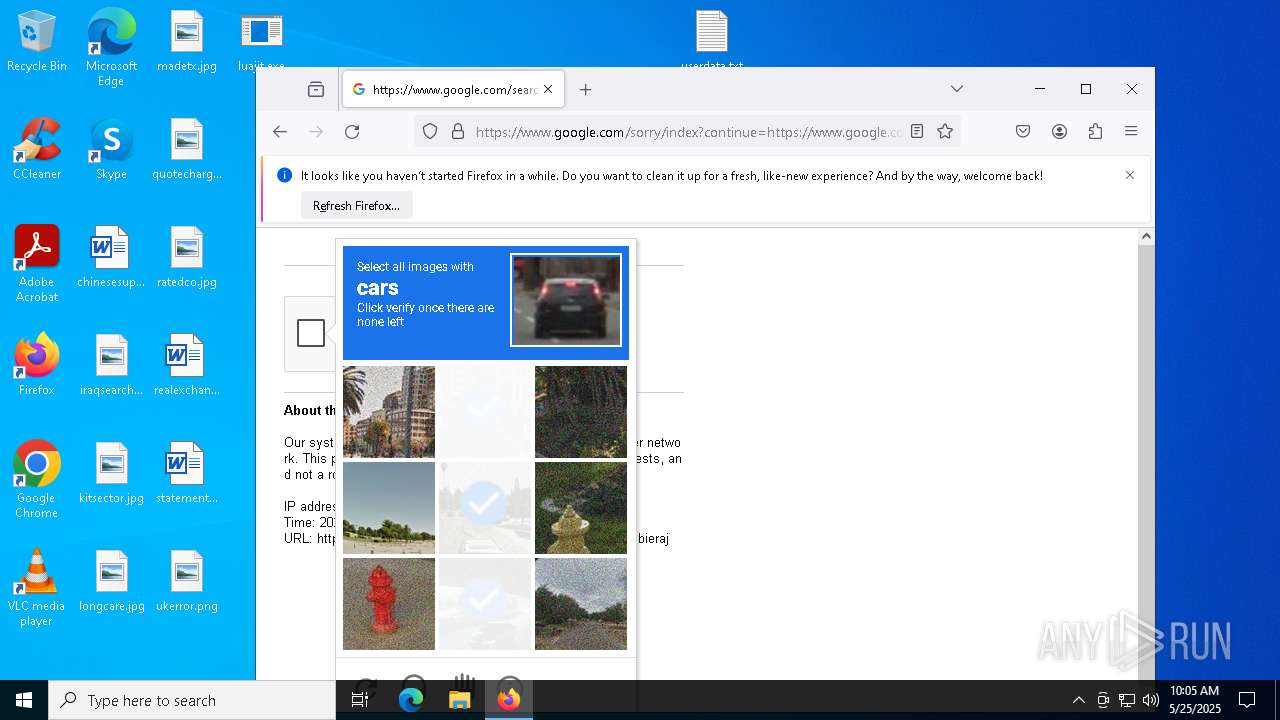Select the quotecharg image file on desktop

187,150
